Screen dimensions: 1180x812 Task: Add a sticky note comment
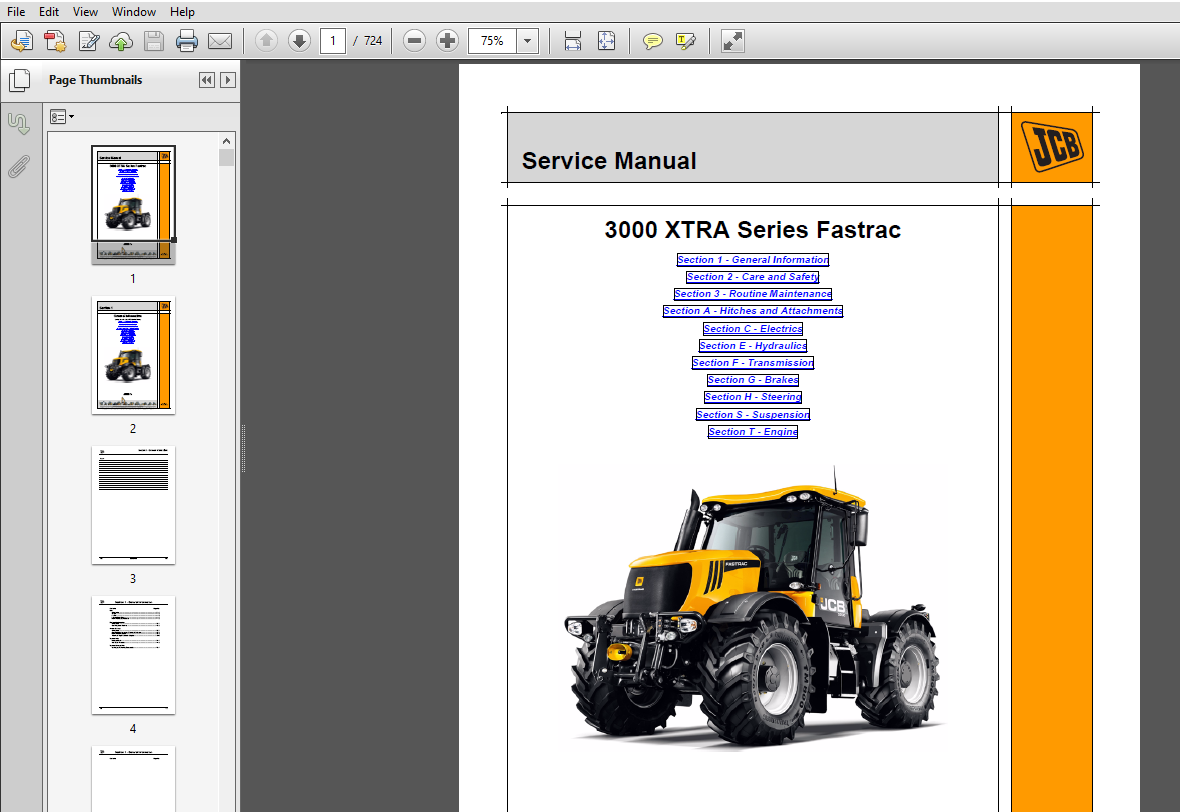[x=652, y=41]
